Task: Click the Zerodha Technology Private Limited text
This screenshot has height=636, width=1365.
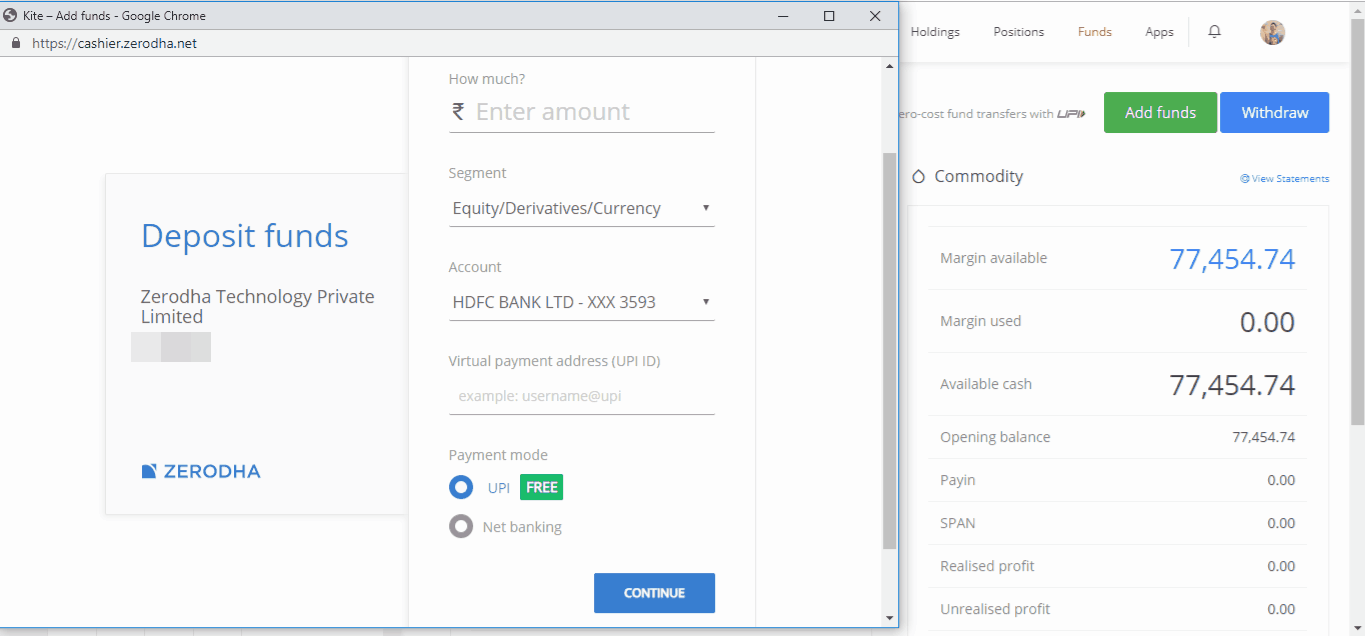Action: (258, 307)
